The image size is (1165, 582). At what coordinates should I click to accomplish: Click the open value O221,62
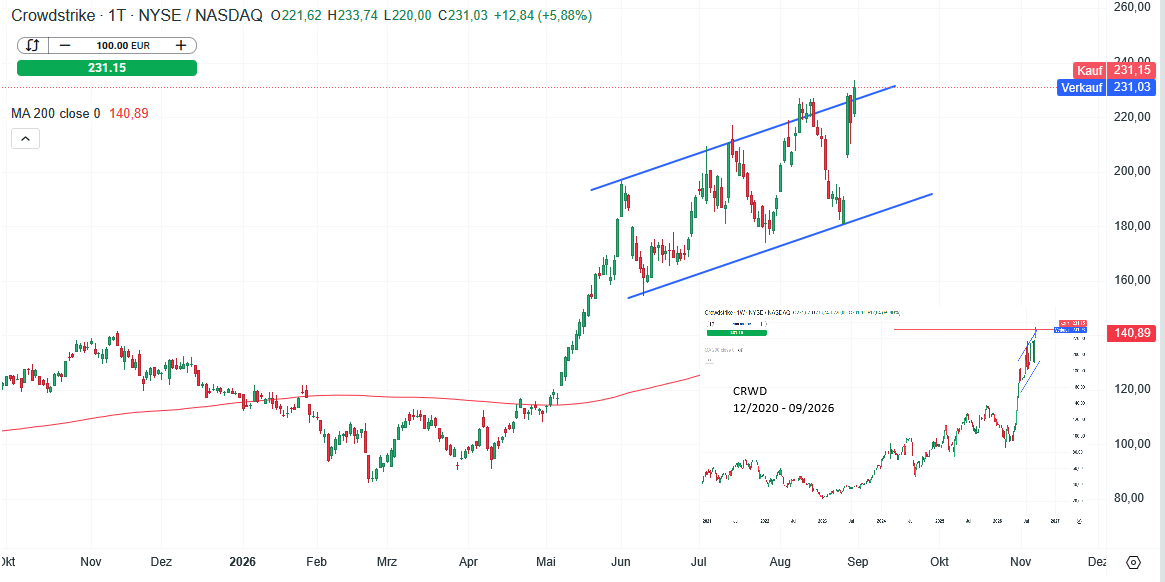coord(296,16)
